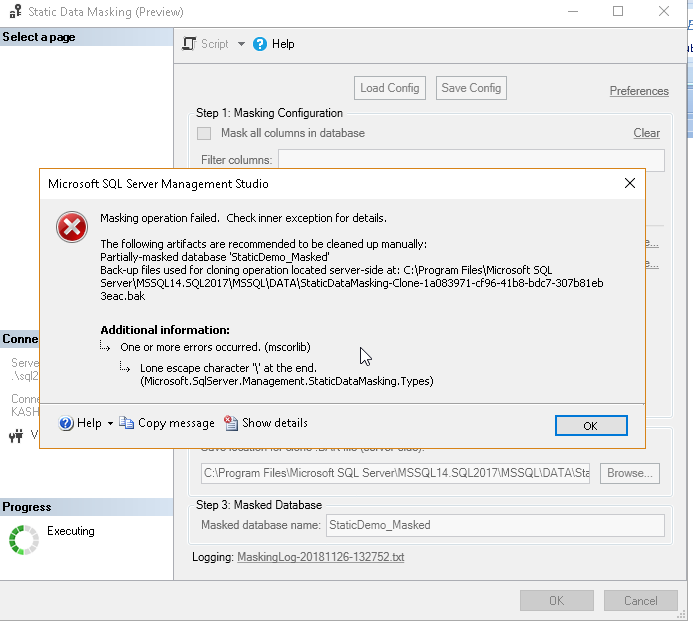Click 'Masking operation failed' message text
The width and height of the screenshot is (693, 621).
(243, 218)
